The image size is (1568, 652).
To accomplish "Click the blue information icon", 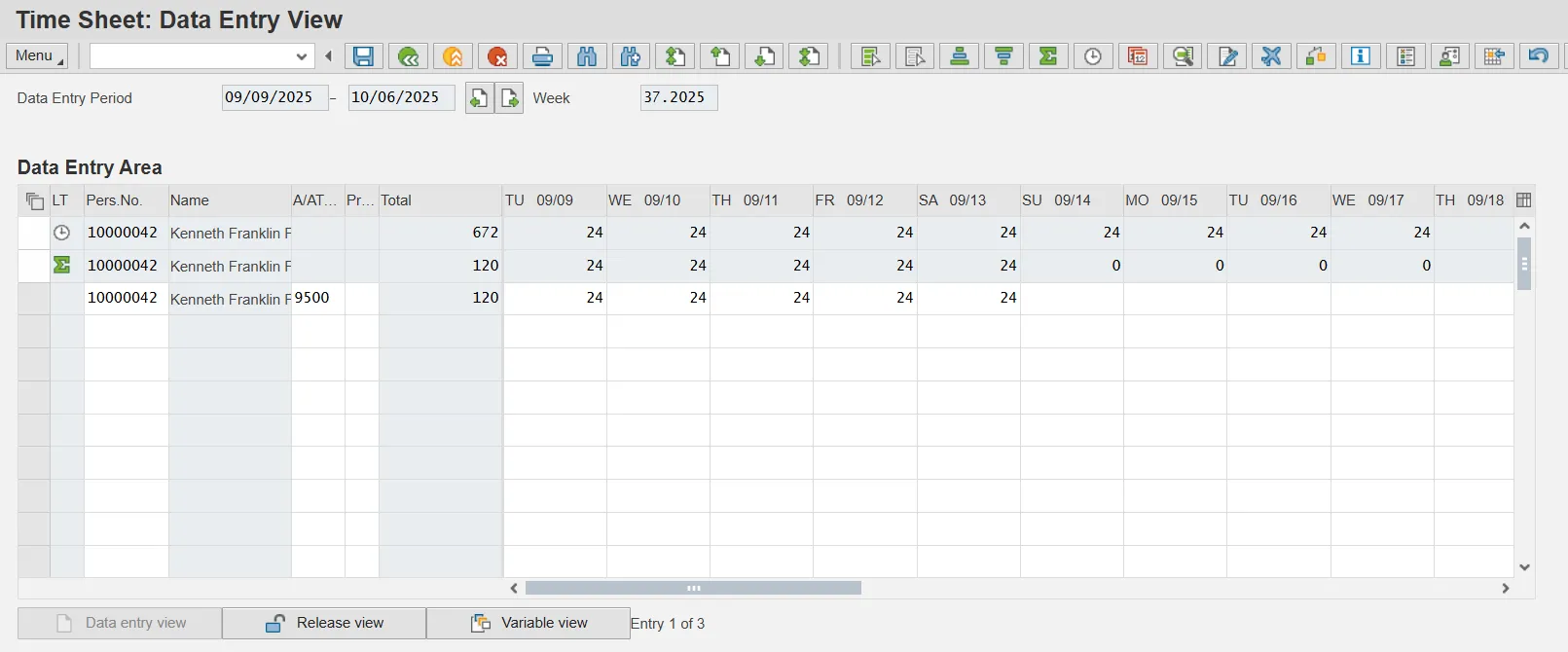I will tap(1361, 56).
